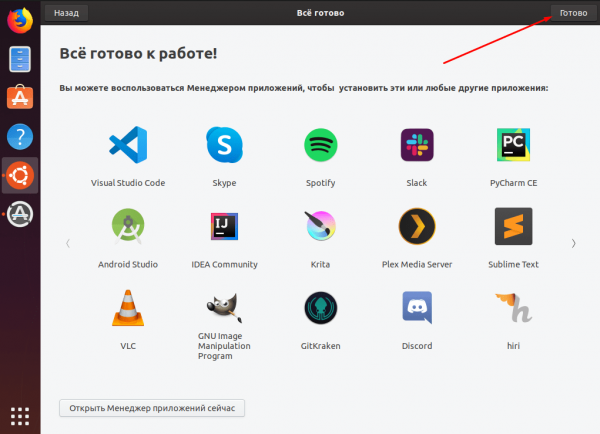Click the Krita label text
The image size is (600, 434).
click(x=320, y=264)
